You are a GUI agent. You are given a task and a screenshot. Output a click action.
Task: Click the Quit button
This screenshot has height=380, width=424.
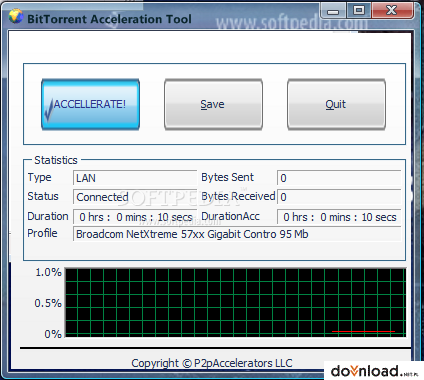click(x=336, y=104)
